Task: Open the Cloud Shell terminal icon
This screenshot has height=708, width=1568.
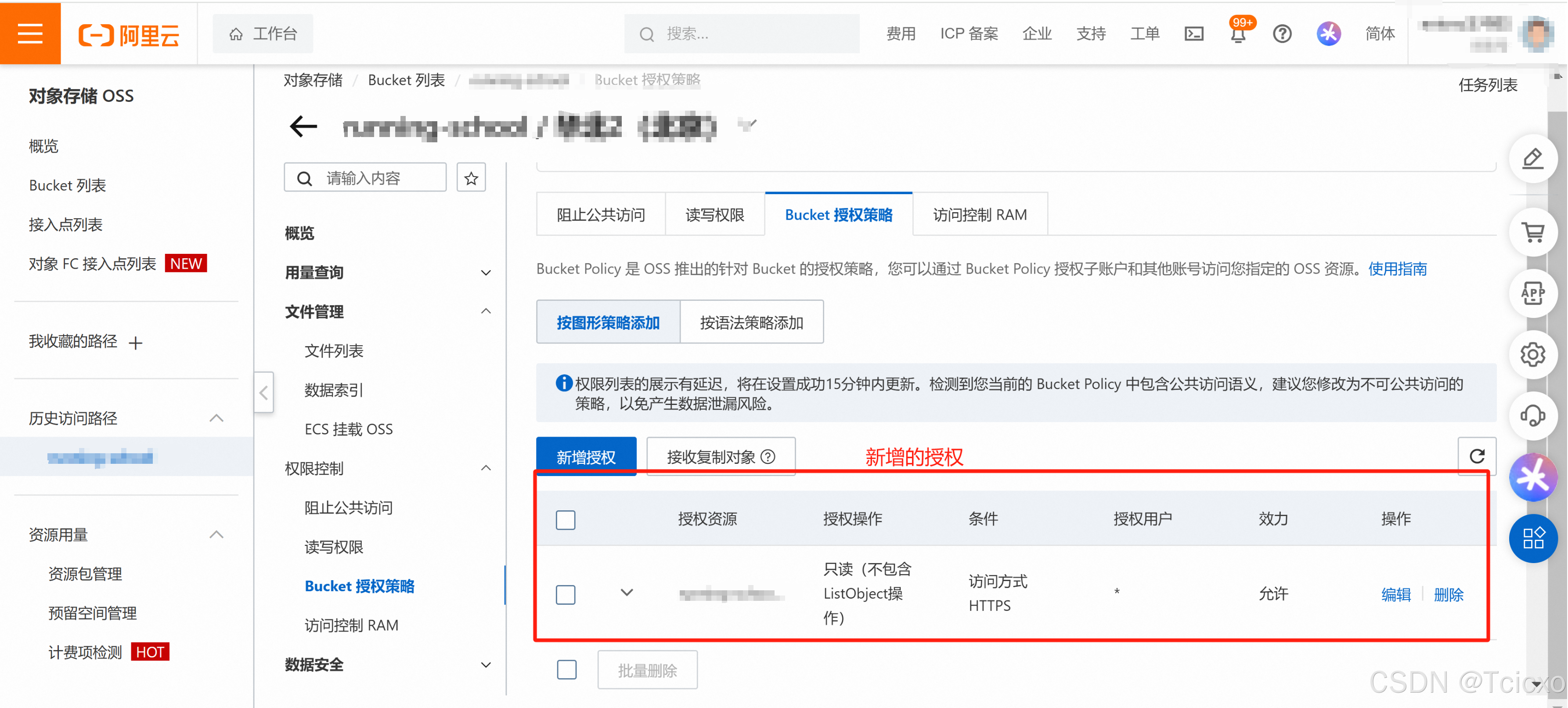Action: pyautogui.click(x=1193, y=33)
